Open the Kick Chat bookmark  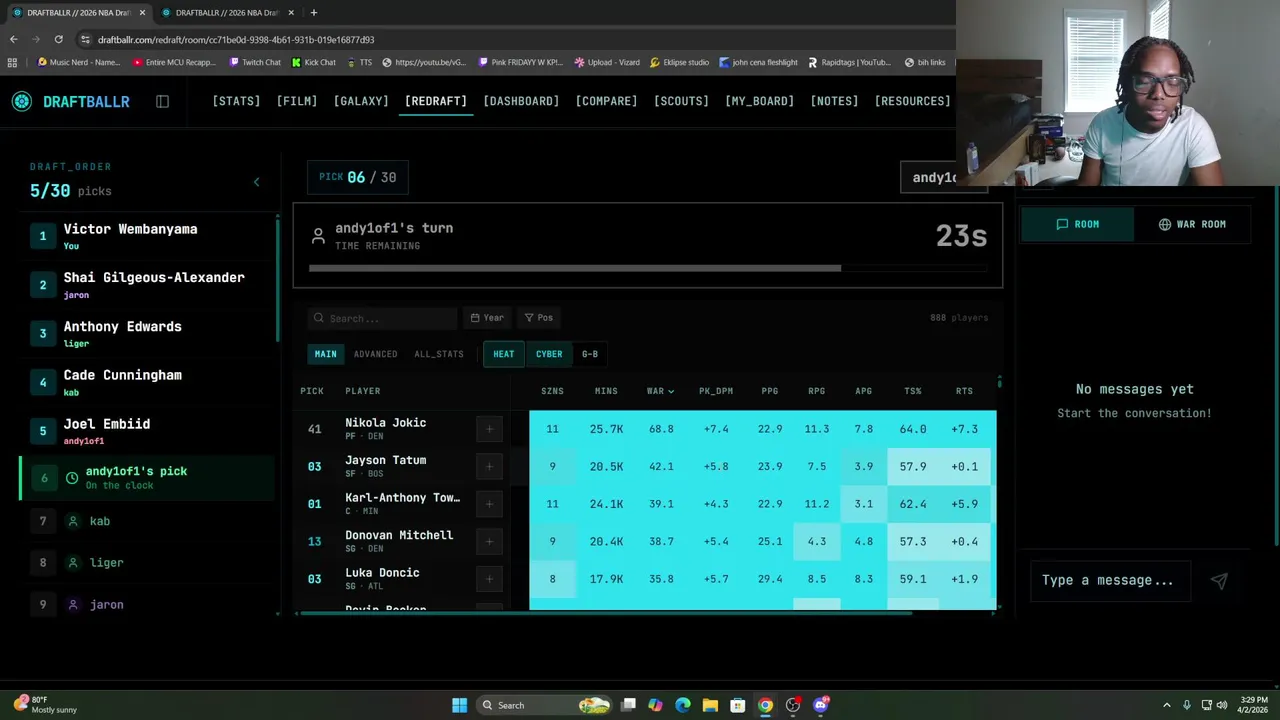313,62
